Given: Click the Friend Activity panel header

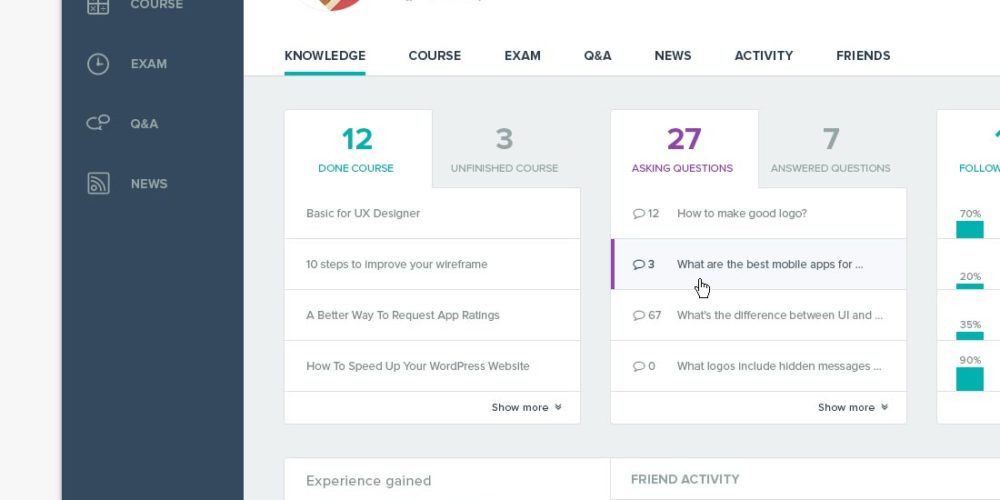Looking at the screenshot, I should [685, 479].
